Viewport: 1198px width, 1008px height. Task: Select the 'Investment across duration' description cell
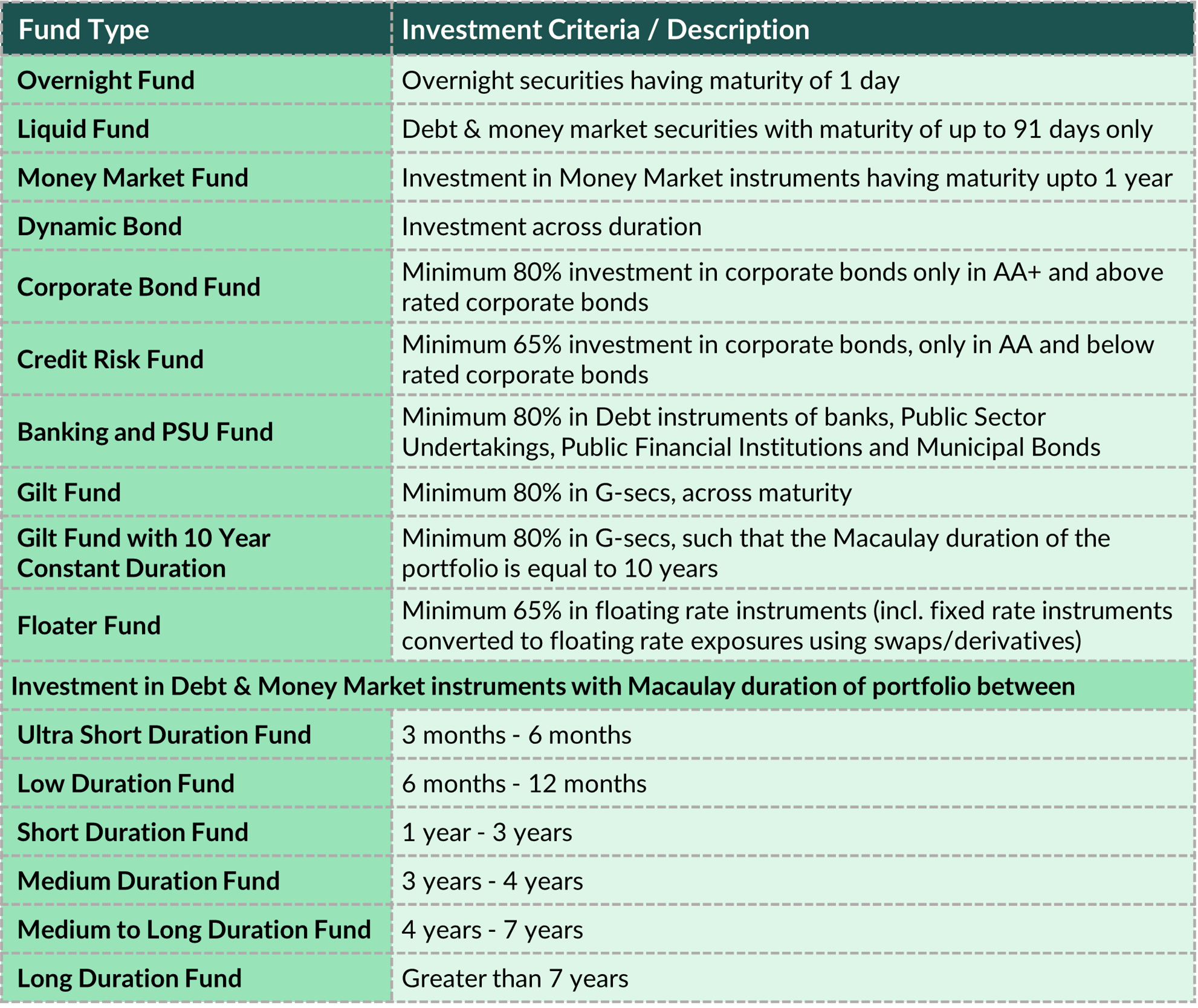pos(551,227)
